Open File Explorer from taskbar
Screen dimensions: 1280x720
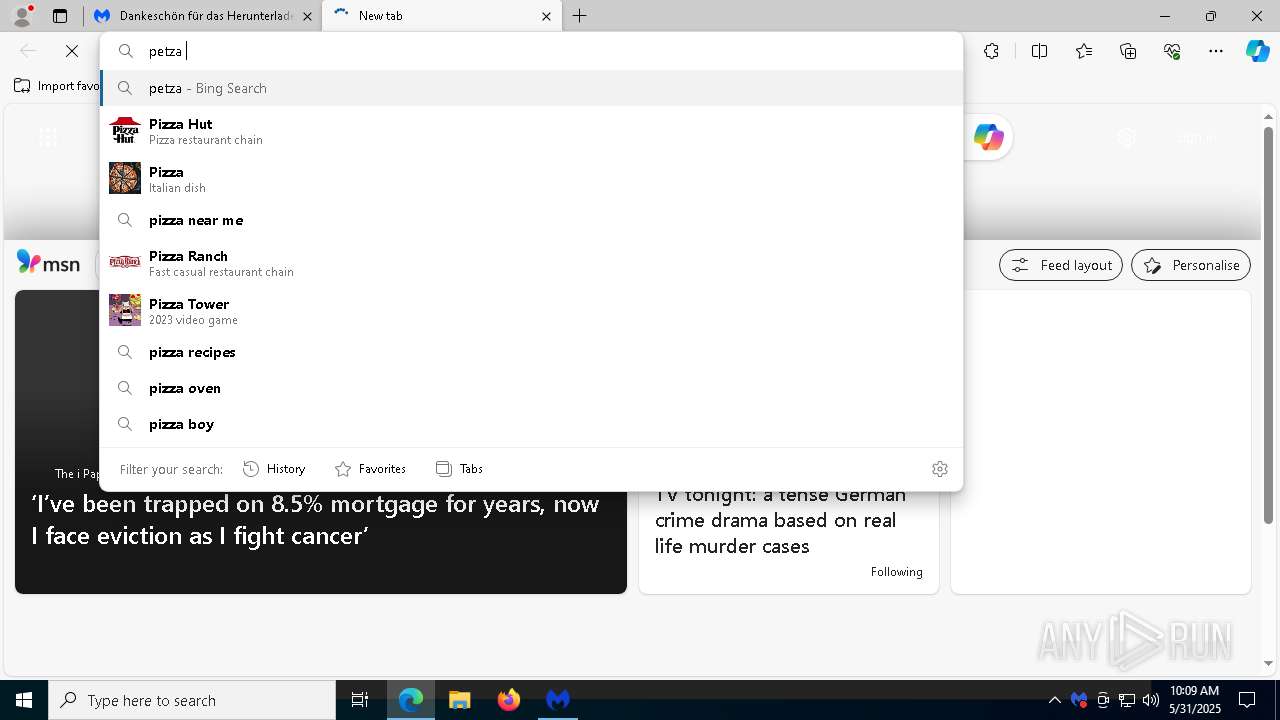(460, 700)
